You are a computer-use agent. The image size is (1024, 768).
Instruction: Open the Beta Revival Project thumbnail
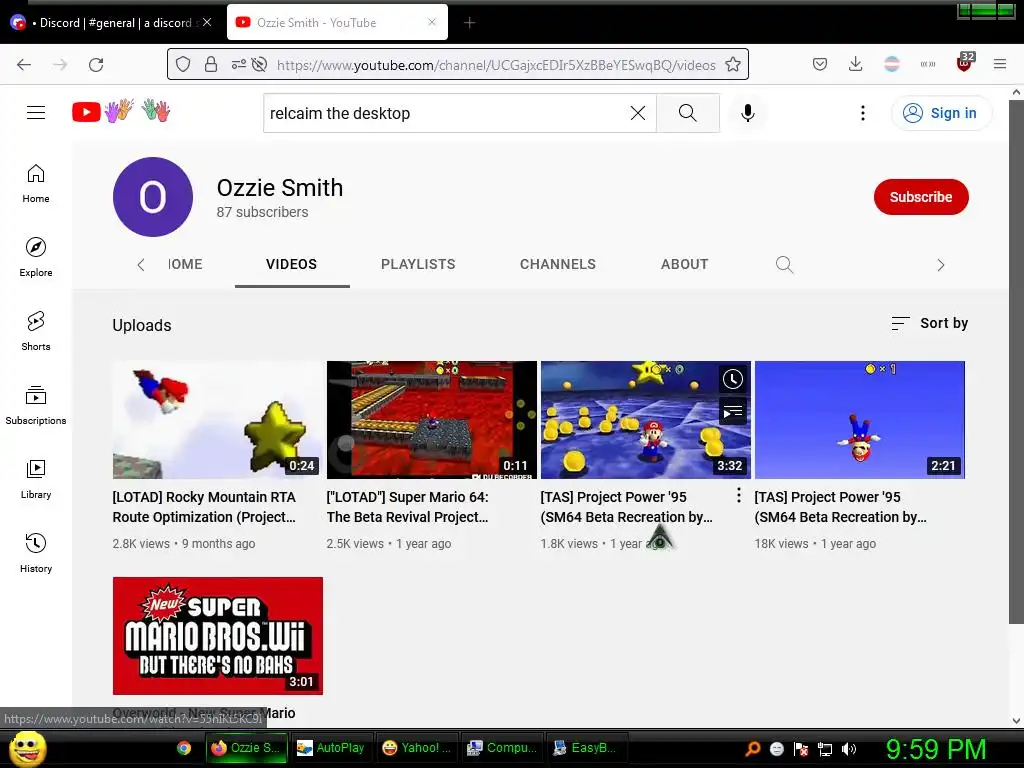432,420
